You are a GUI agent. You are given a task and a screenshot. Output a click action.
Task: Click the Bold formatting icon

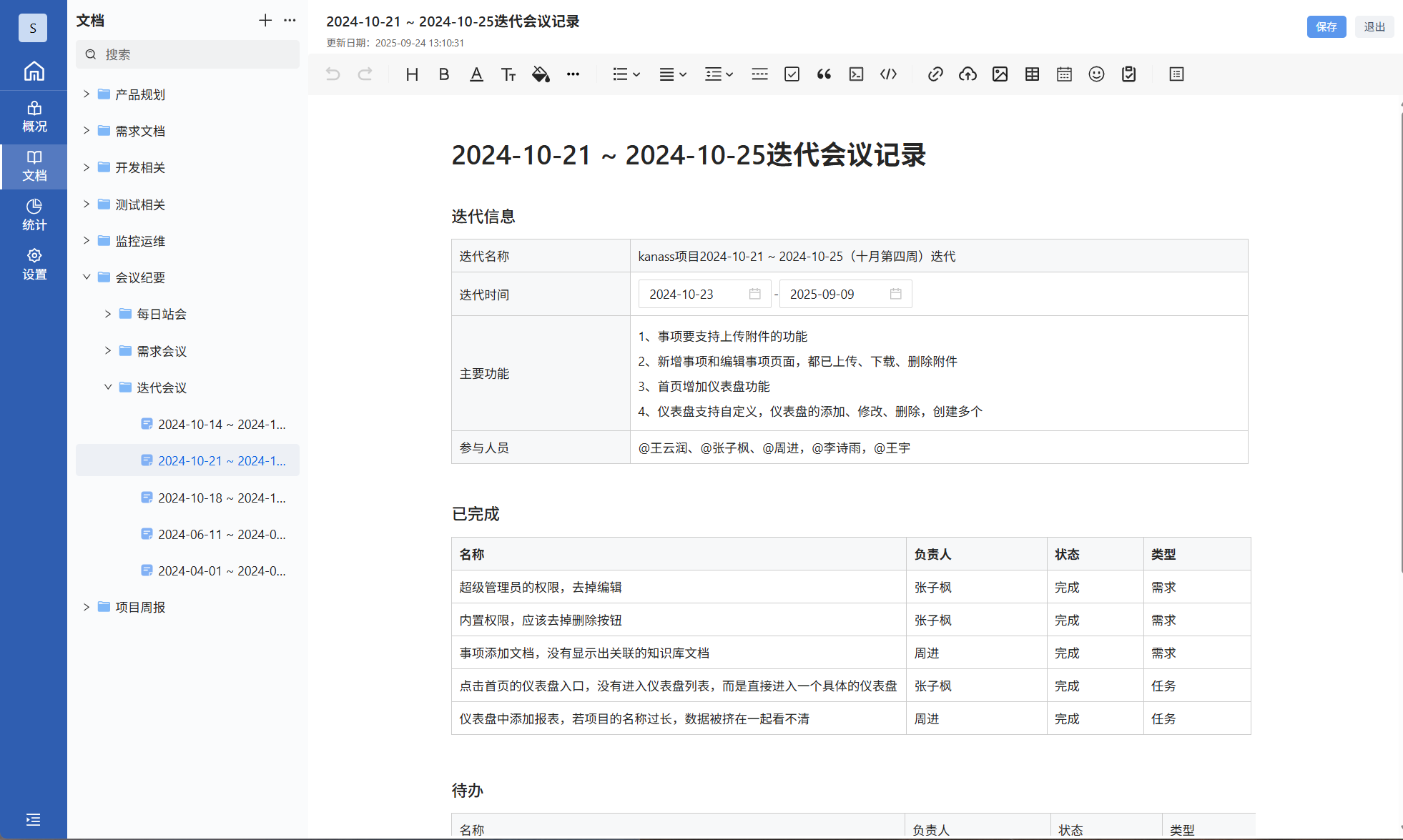coord(444,74)
